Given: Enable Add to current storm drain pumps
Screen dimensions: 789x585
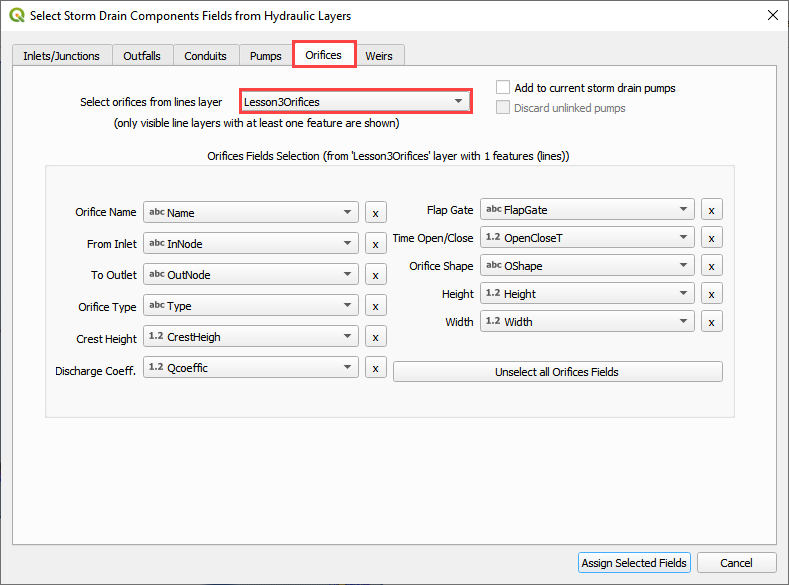Looking at the screenshot, I should coord(503,88).
